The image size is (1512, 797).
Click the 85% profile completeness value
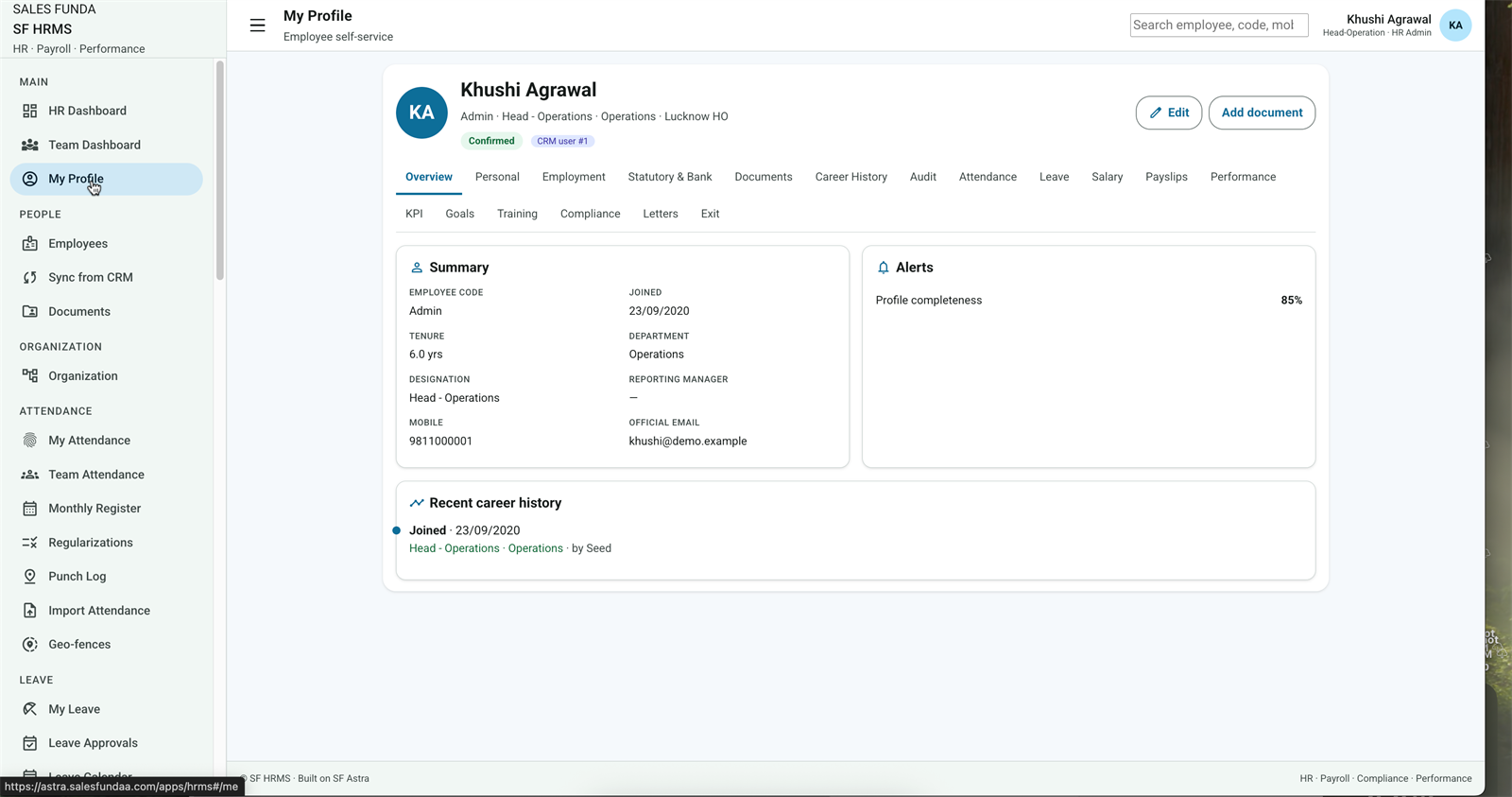(1292, 301)
